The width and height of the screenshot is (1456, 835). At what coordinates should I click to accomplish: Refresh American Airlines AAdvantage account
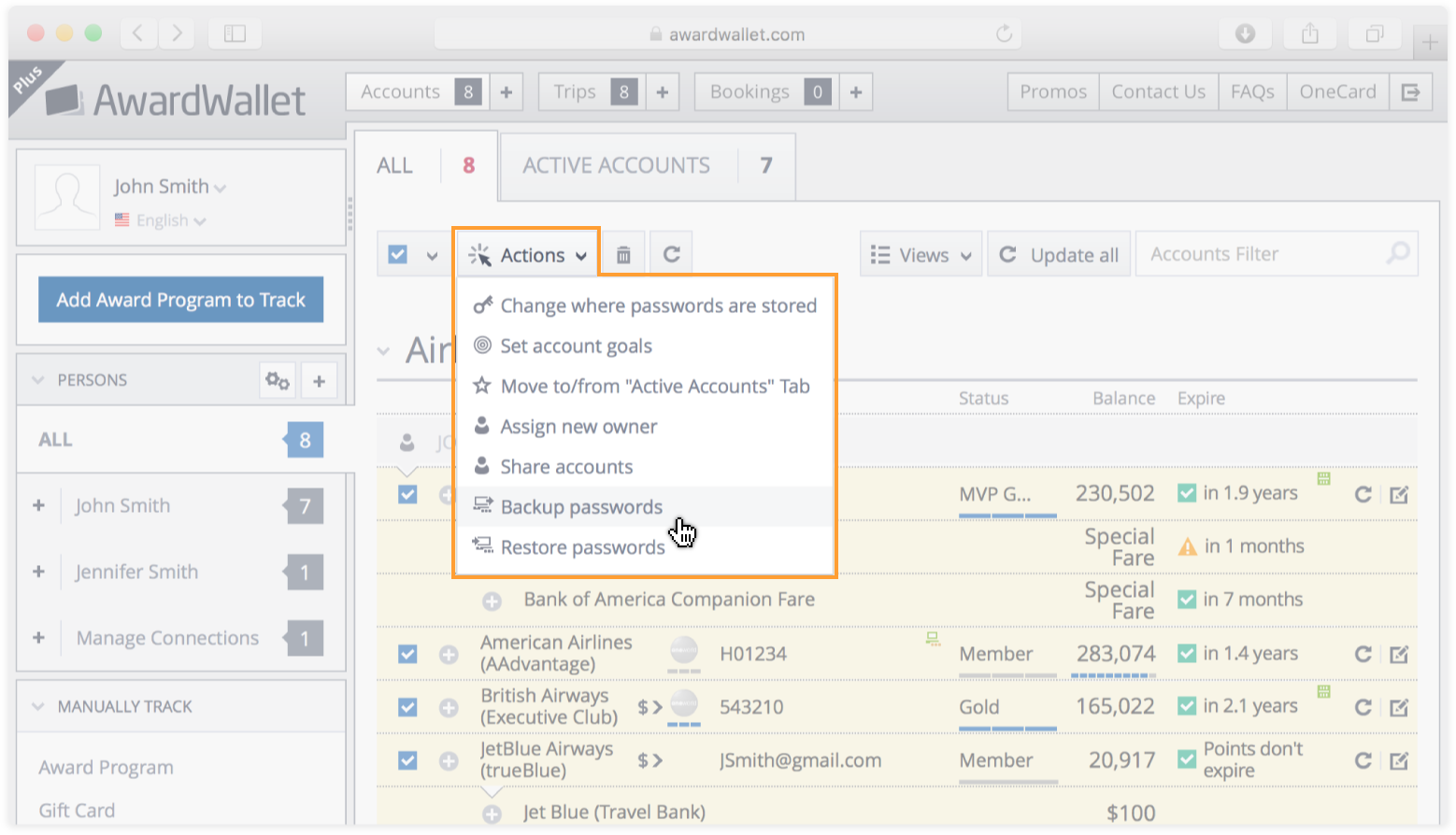click(1363, 654)
